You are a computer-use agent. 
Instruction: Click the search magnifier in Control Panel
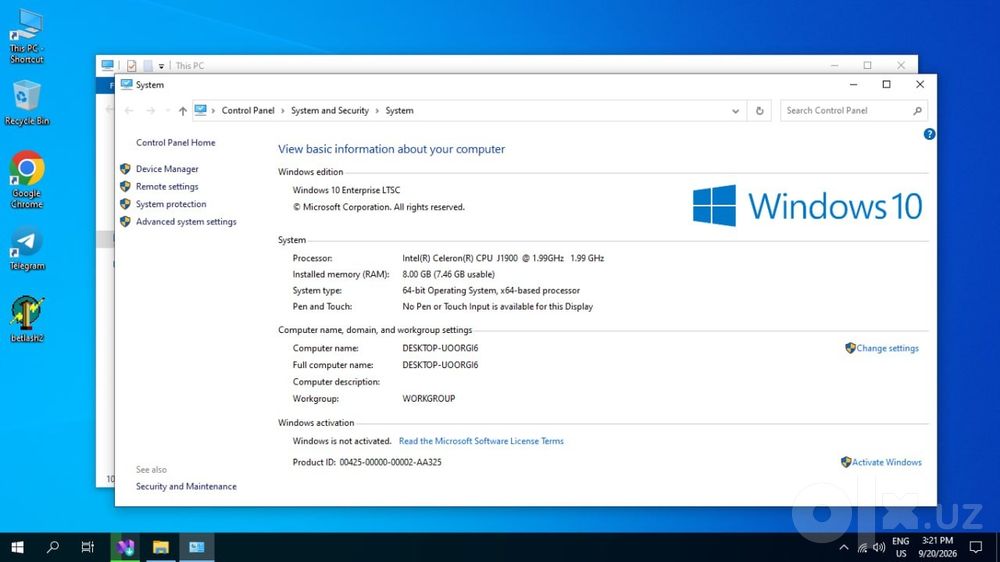point(917,110)
